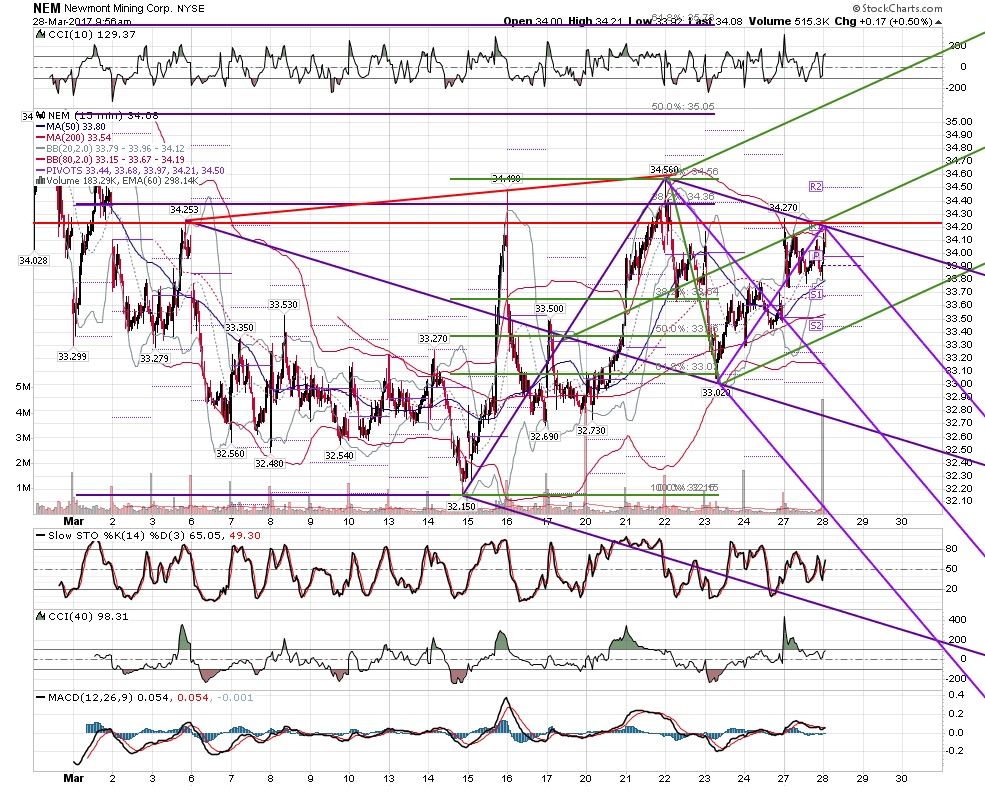The height and width of the screenshot is (792, 985).
Task: Click the 33.530 price label
Action: pos(283,305)
